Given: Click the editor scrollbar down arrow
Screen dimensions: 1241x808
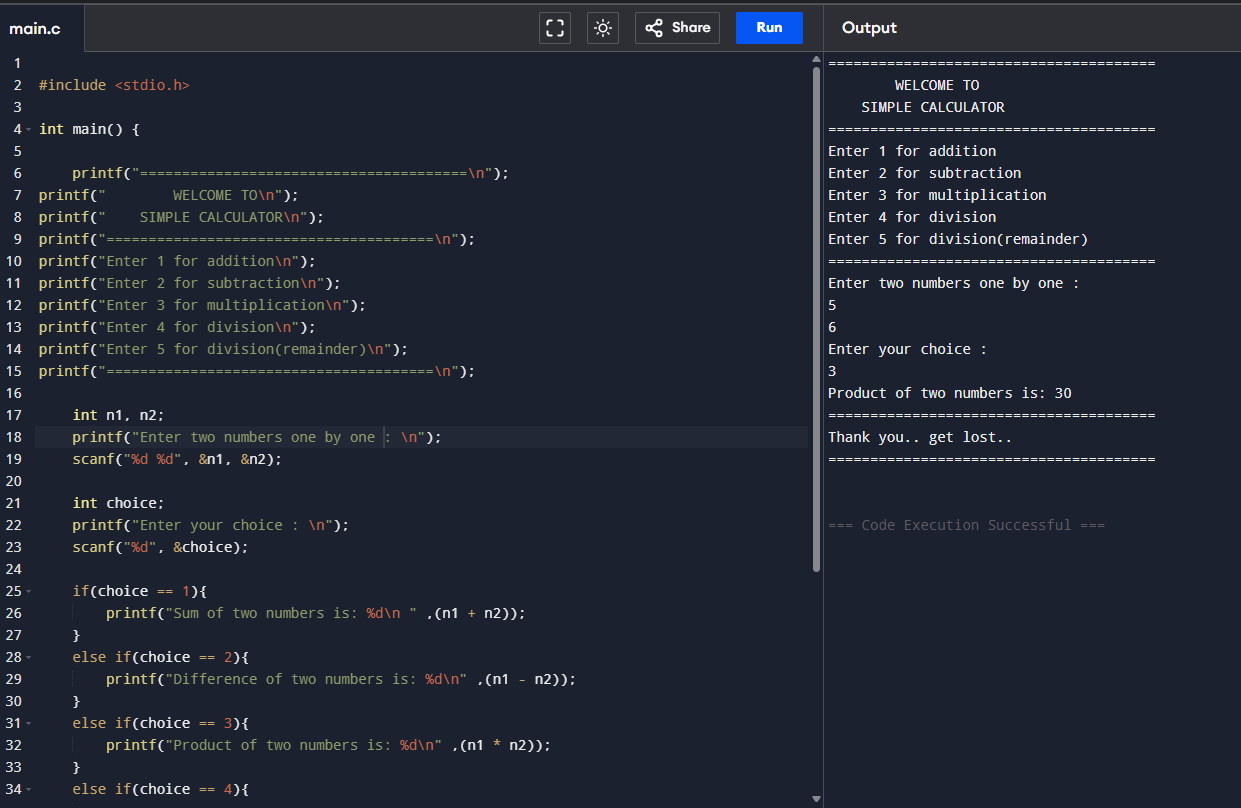Looking at the screenshot, I should [816, 799].
